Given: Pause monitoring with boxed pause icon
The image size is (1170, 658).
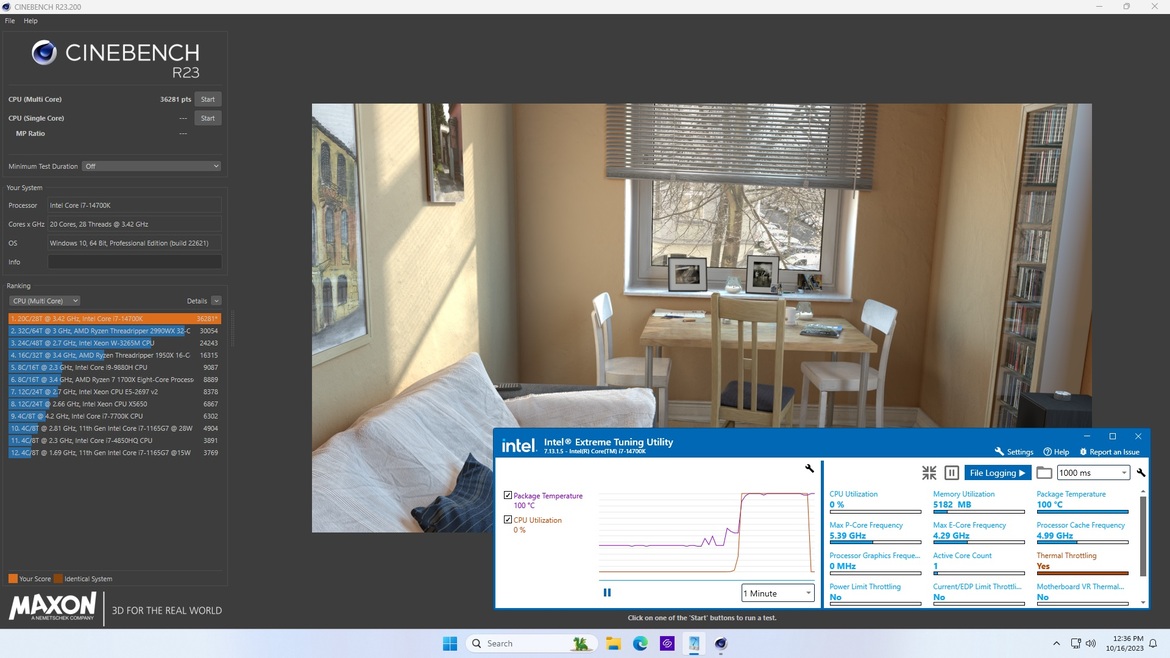Looking at the screenshot, I should 951,472.
